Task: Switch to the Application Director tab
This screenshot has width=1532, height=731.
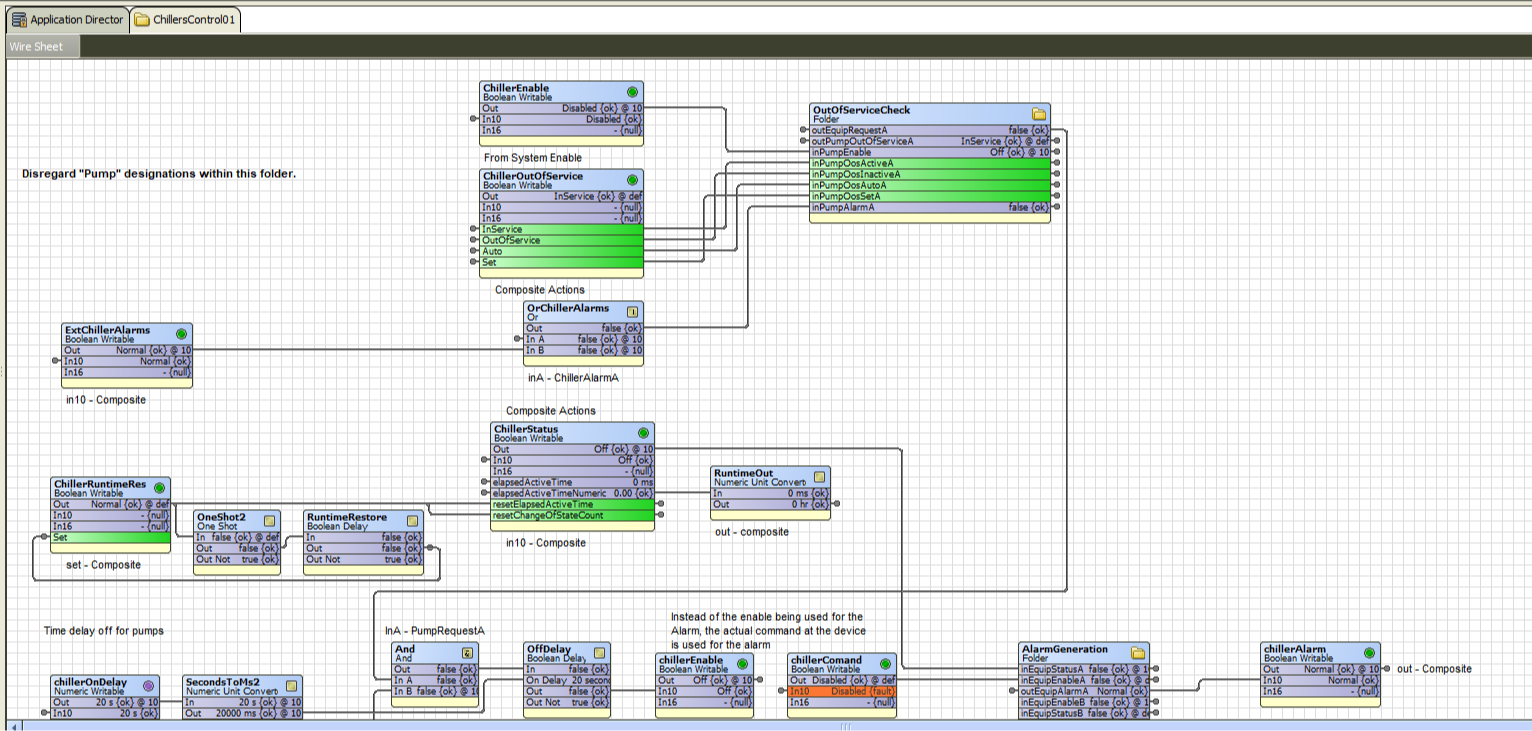Action: point(67,19)
